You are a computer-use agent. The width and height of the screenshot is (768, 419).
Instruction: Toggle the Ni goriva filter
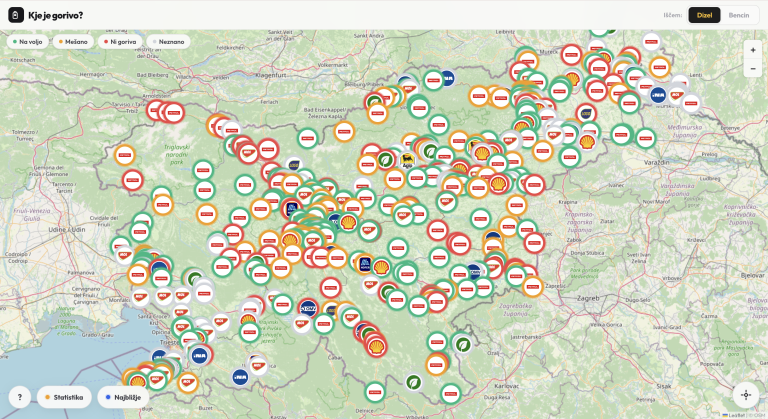point(121,42)
